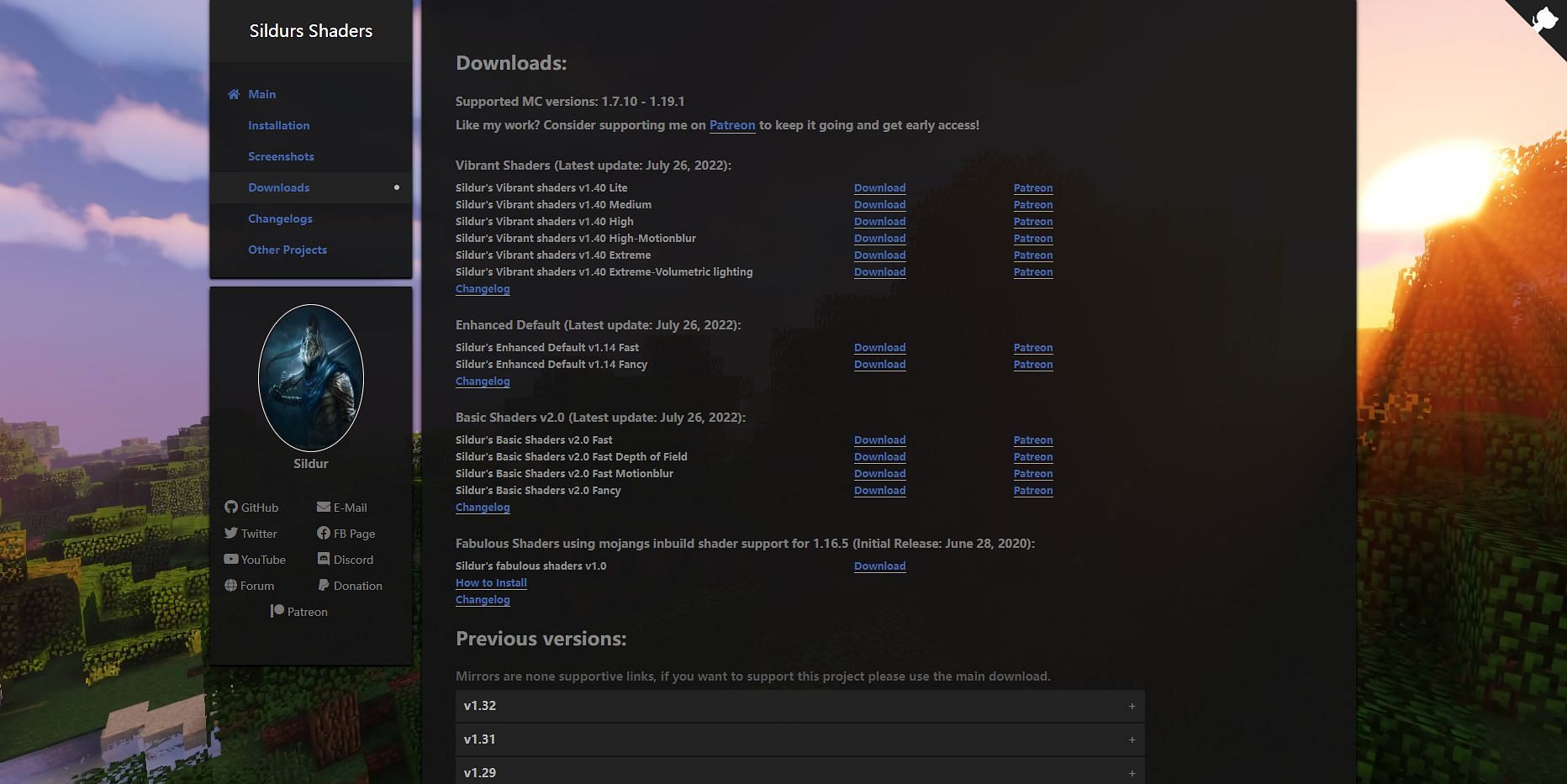Download Vibrant shaders v1.40 High
Image resolution: width=1567 pixels, height=784 pixels.
click(x=879, y=222)
